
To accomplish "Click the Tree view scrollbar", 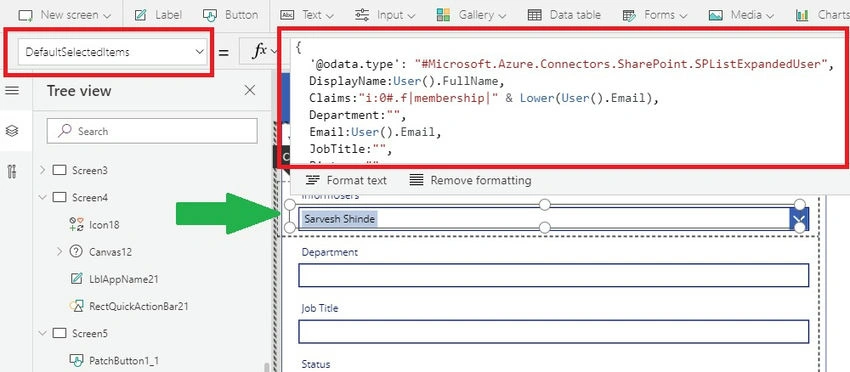I will pos(266,367).
